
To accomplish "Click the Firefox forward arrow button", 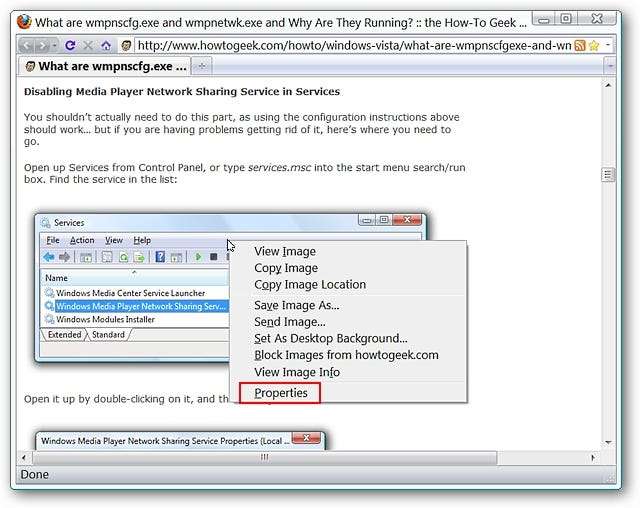I will pyautogui.click(x=42, y=45).
